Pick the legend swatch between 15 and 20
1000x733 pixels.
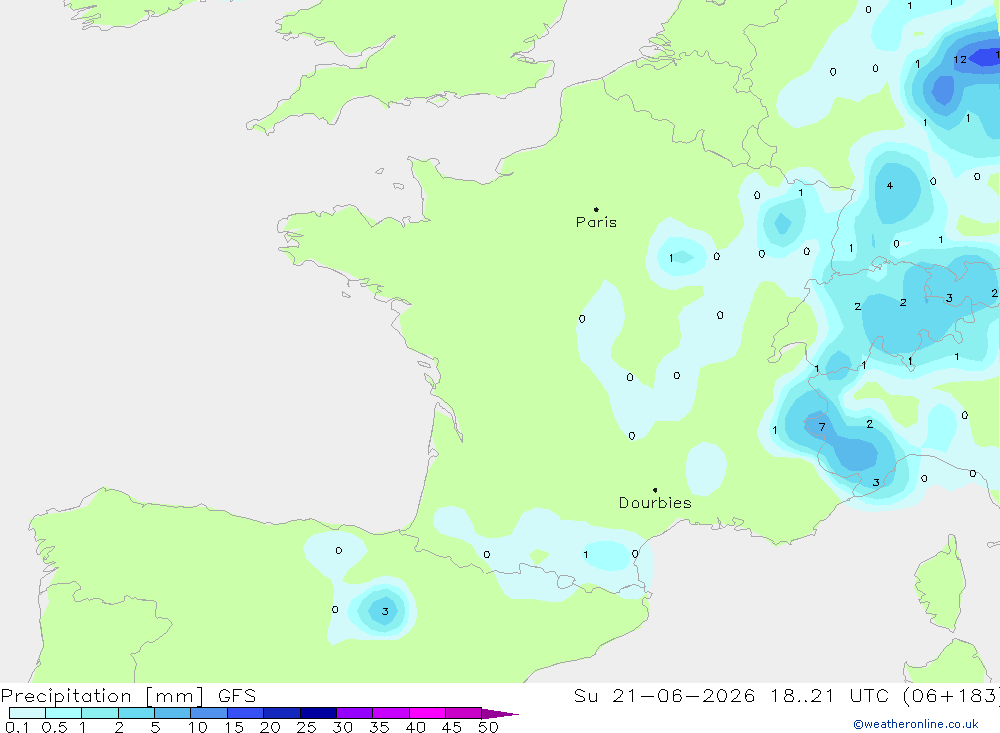pos(246,713)
